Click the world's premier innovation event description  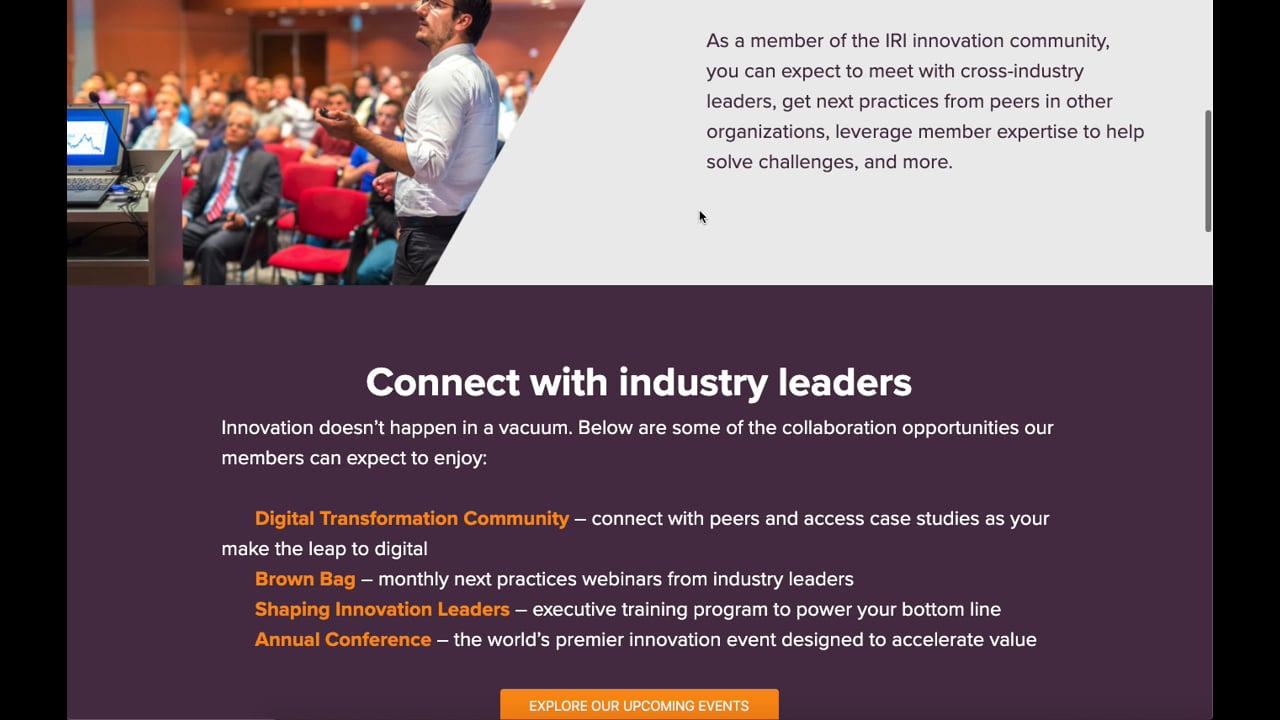point(745,639)
